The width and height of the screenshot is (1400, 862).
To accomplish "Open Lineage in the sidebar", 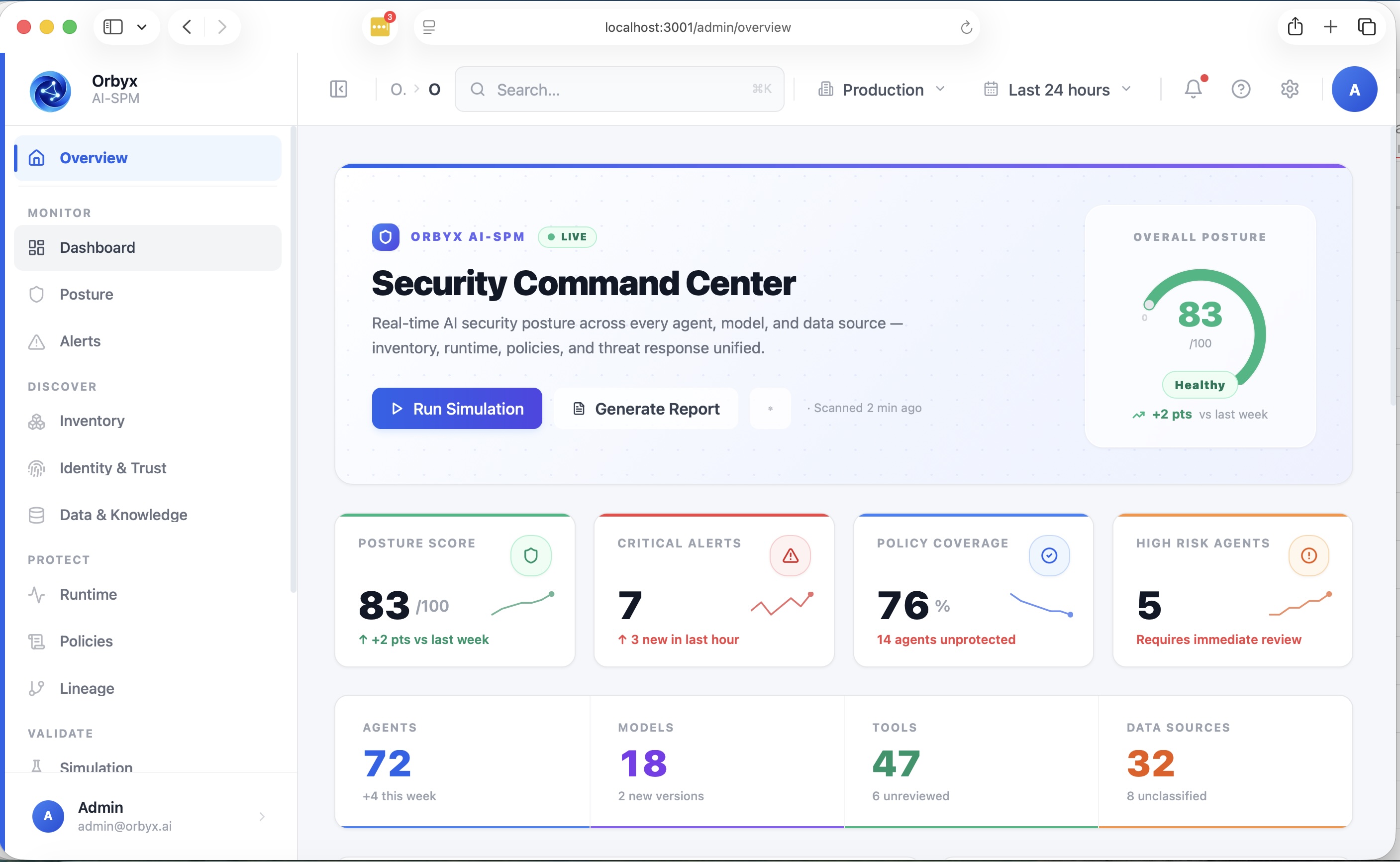I will click(148, 688).
